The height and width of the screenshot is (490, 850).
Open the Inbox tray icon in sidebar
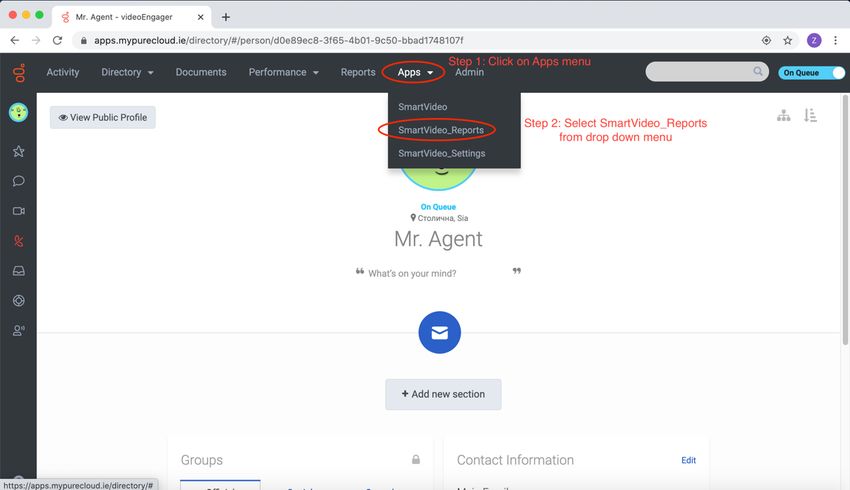pyautogui.click(x=18, y=270)
